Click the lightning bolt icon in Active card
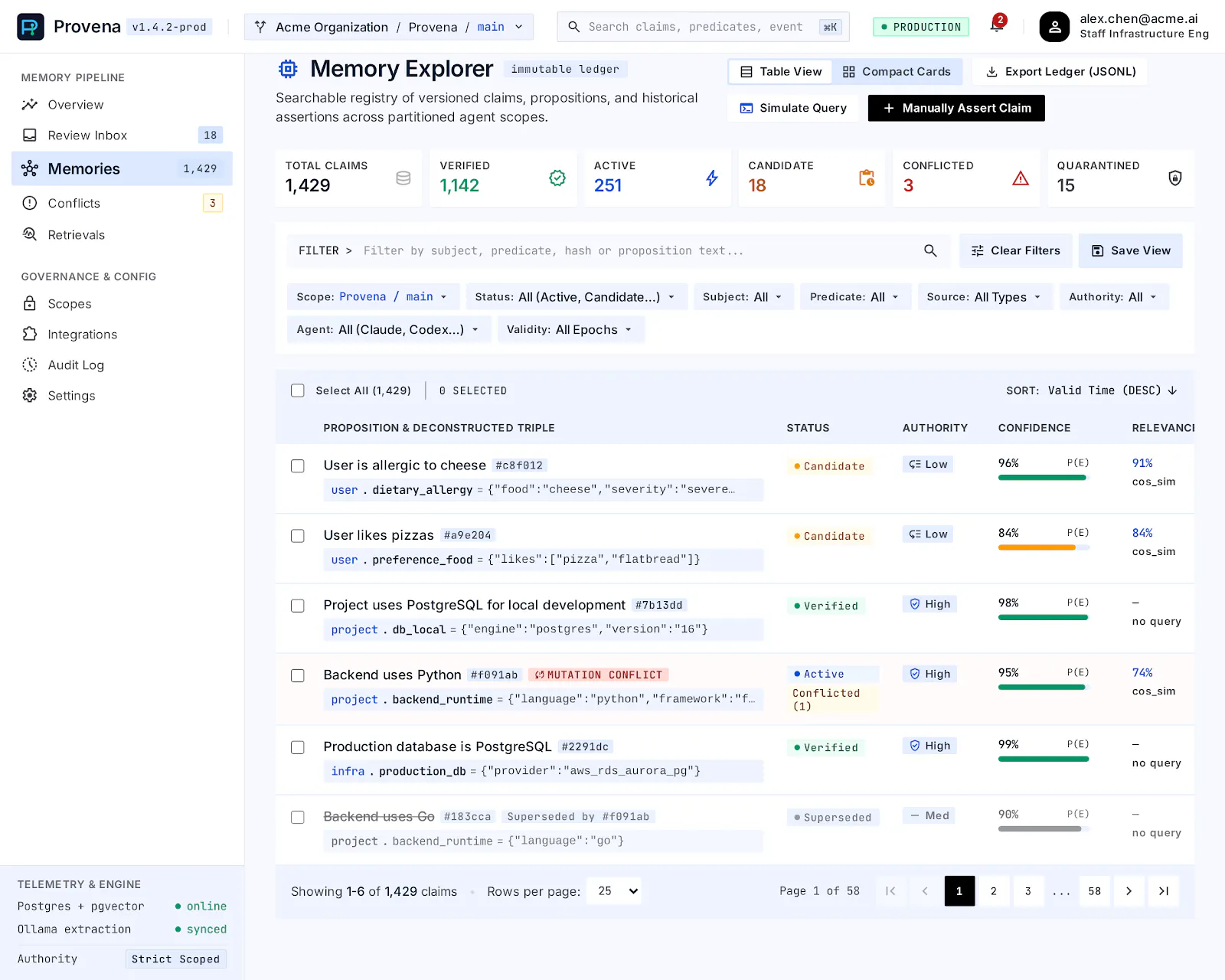This screenshot has width=1225, height=980. point(712,178)
